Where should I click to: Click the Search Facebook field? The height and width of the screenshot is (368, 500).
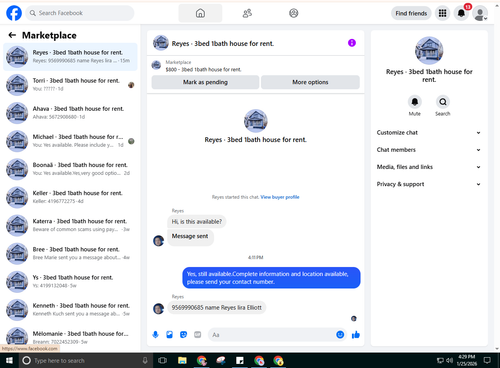click(x=80, y=13)
